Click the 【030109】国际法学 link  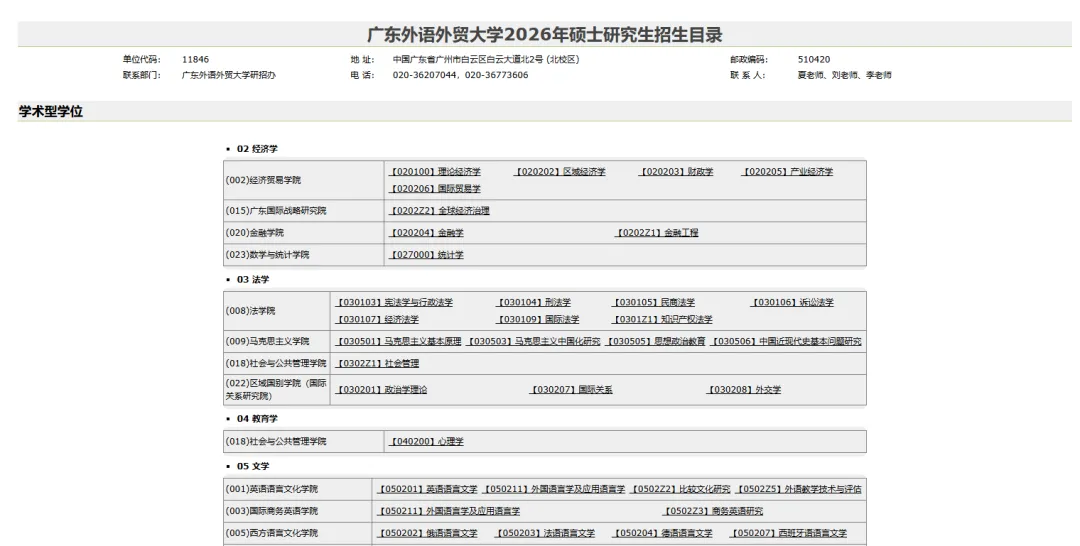(x=537, y=319)
